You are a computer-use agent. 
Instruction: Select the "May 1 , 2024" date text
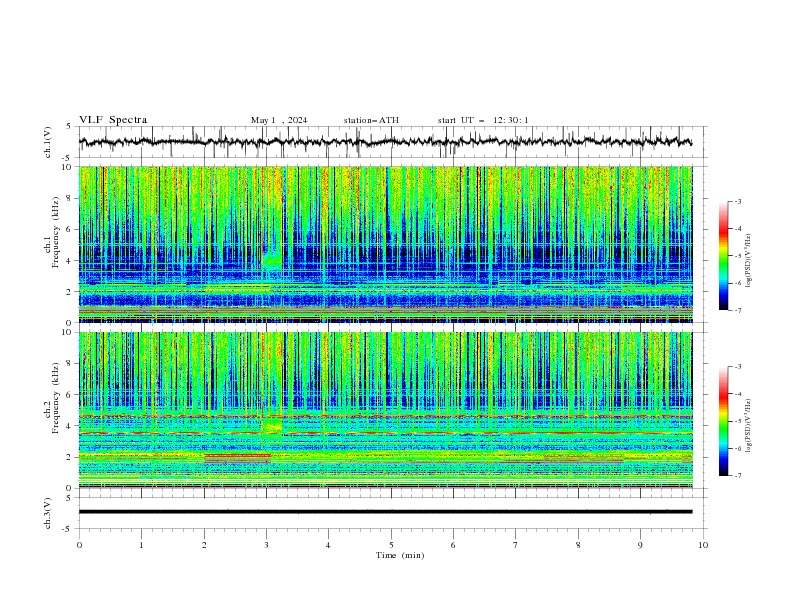(279, 120)
